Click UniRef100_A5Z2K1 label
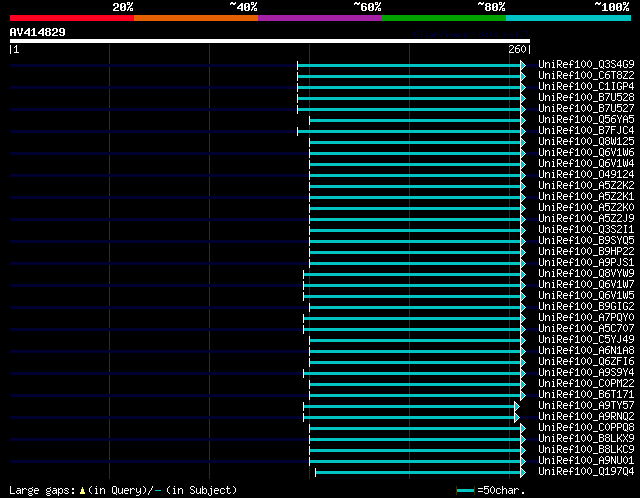The image size is (640, 498). point(586,196)
